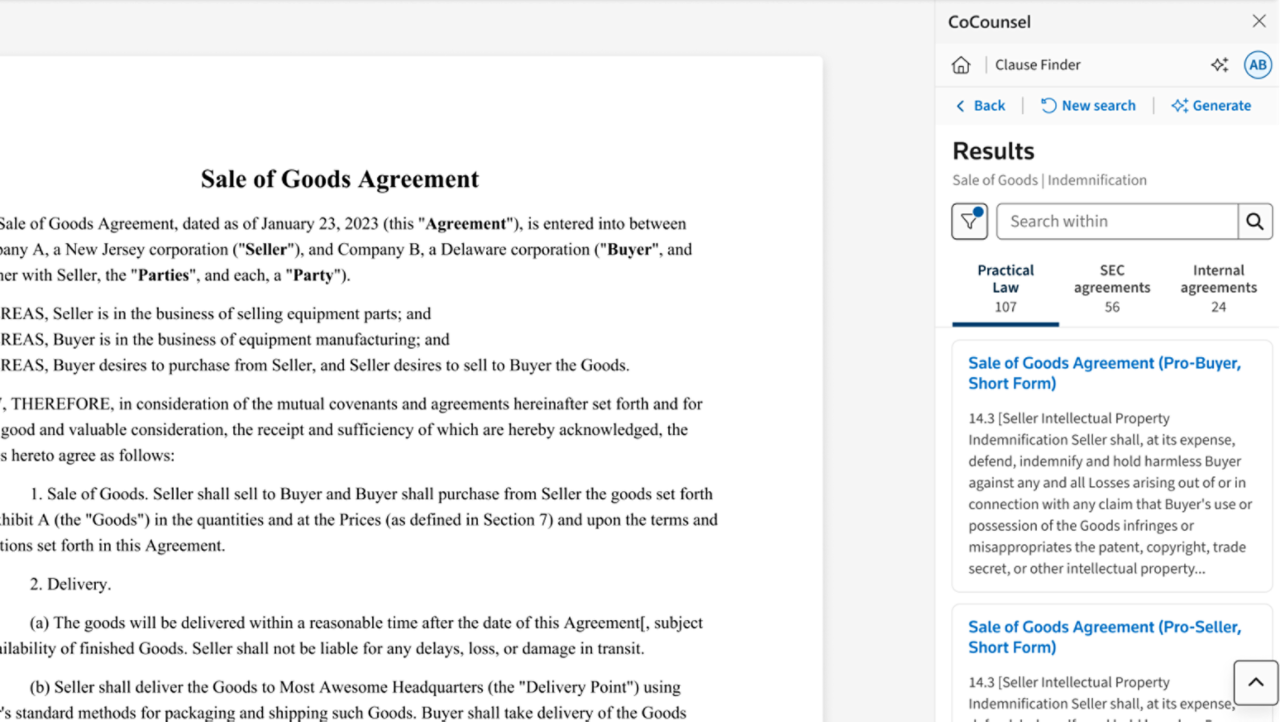The width and height of the screenshot is (1280, 722).
Task: Go to the CoCounsel home icon
Action: 961,65
